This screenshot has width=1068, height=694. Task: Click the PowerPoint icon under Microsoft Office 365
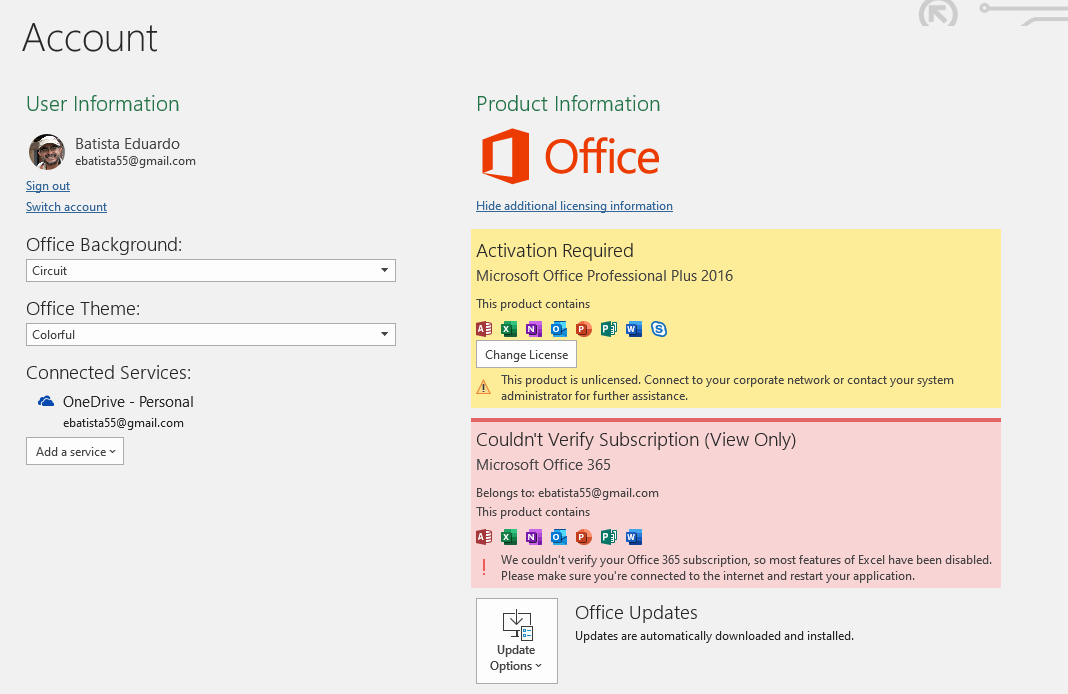pos(584,537)
